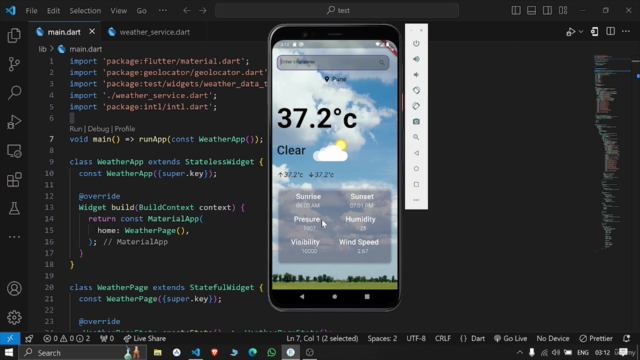Open the Edit menu
This screenshot has width=640, height=360.
[x=53, y=11]
